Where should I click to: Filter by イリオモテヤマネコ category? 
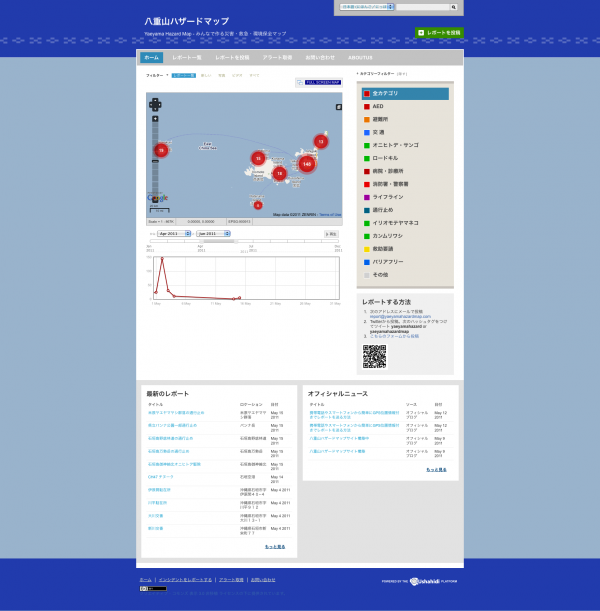[405, 223]
